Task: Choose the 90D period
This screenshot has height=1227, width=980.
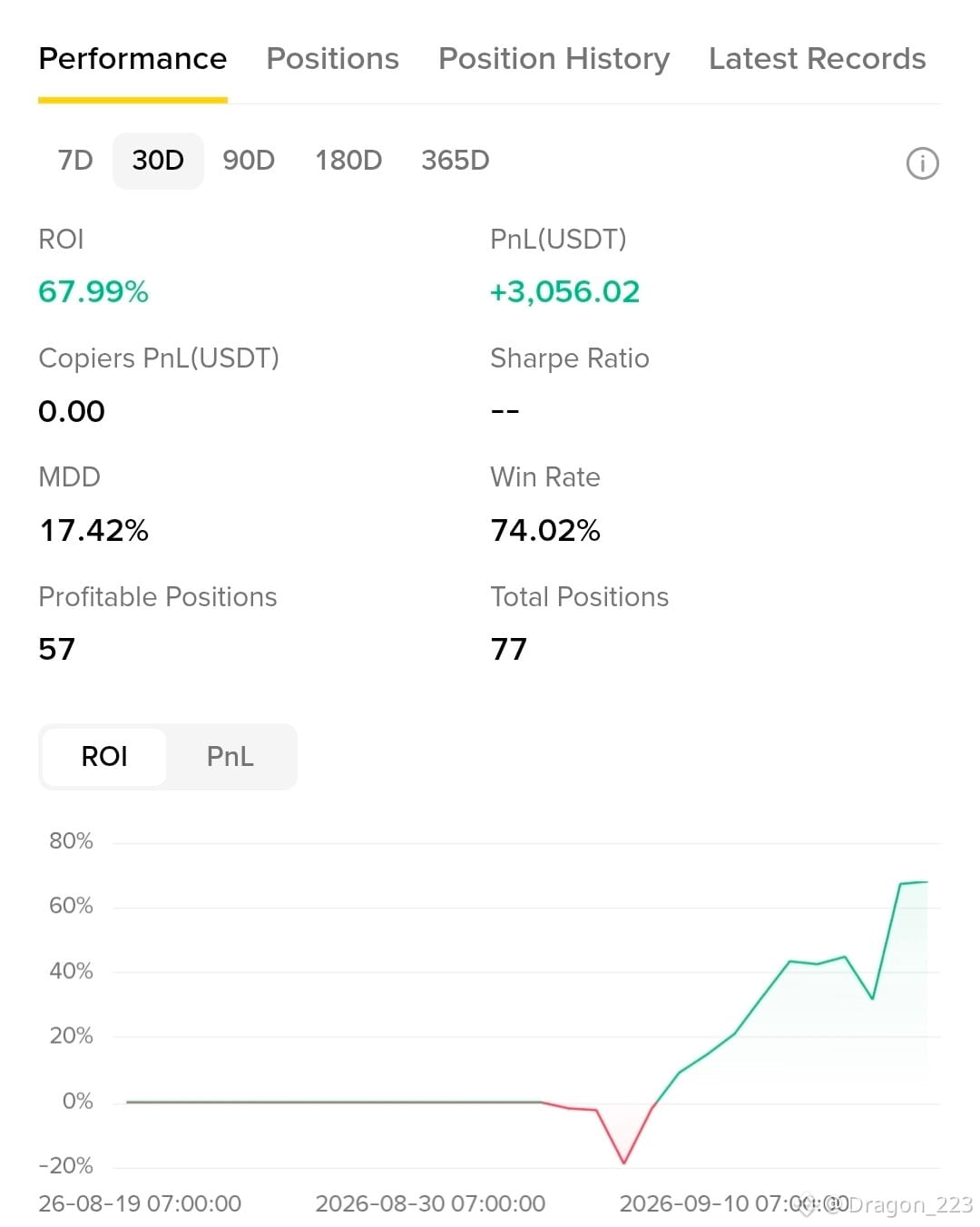Action: tap(249, 161)
